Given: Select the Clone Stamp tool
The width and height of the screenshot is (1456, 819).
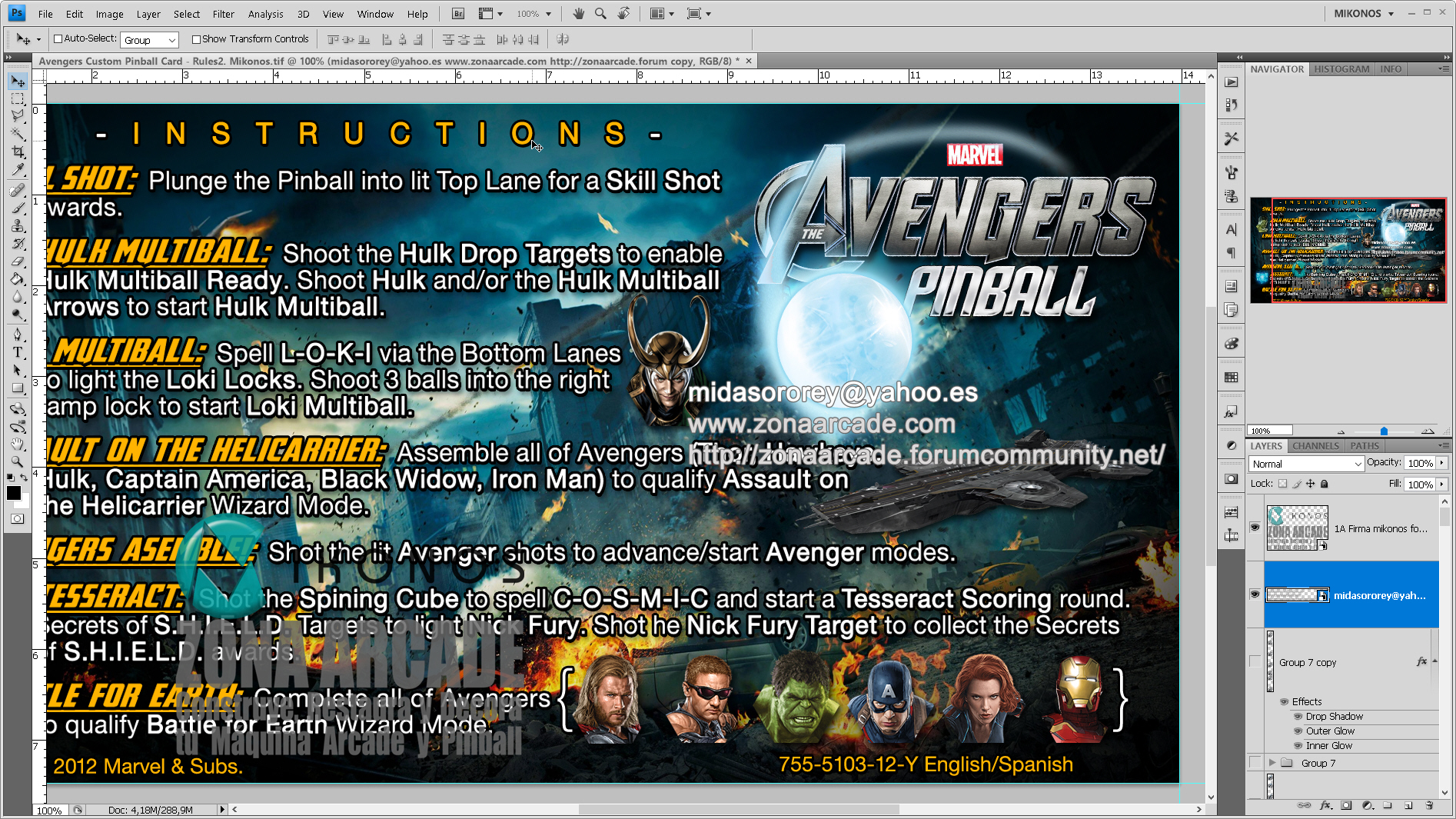Looking at the screenshot, I should point(18,225).
